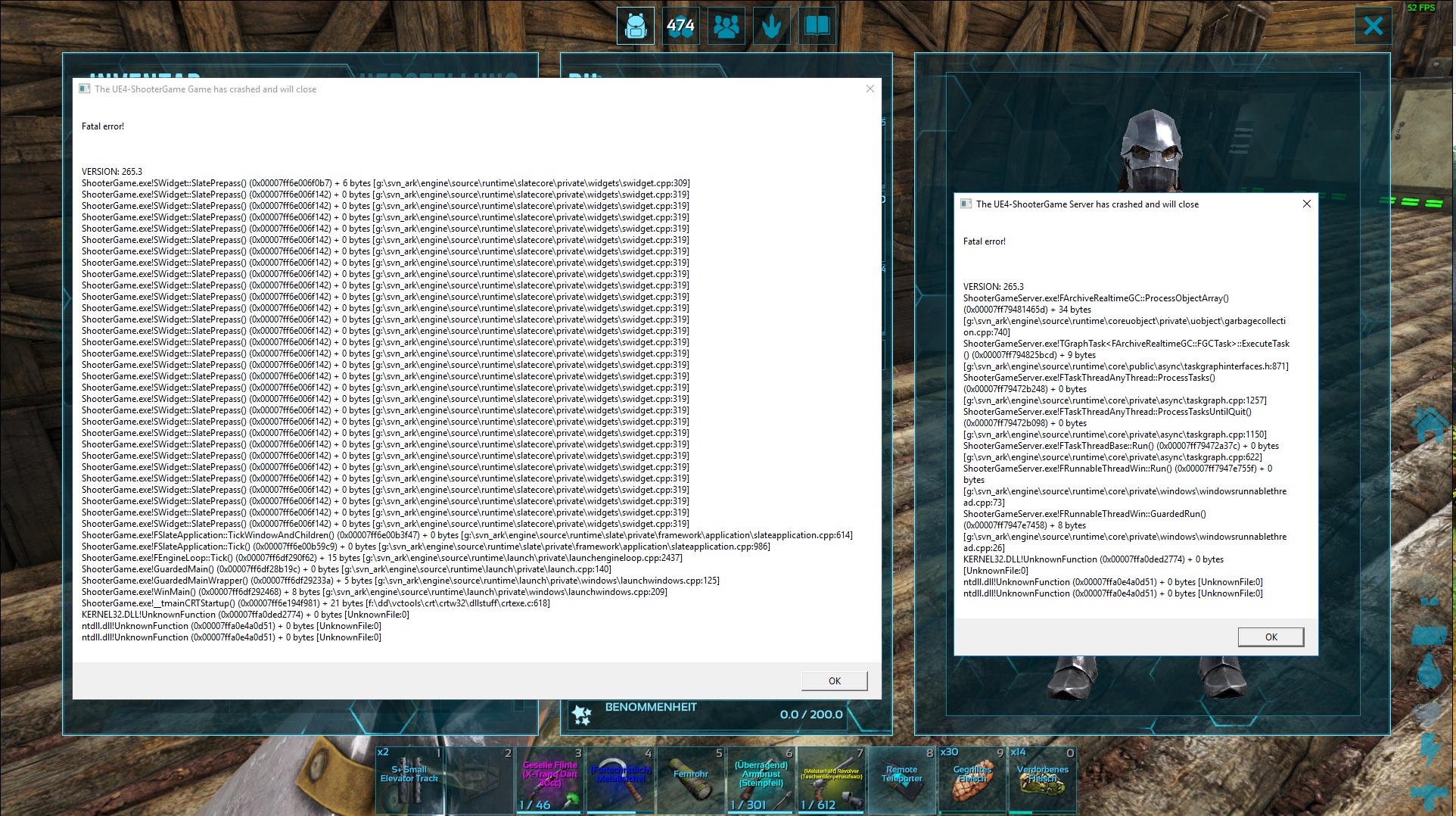Click the FSlateApplication::Tick() stack line
The image size is (1456, 816).
[426, 547]
